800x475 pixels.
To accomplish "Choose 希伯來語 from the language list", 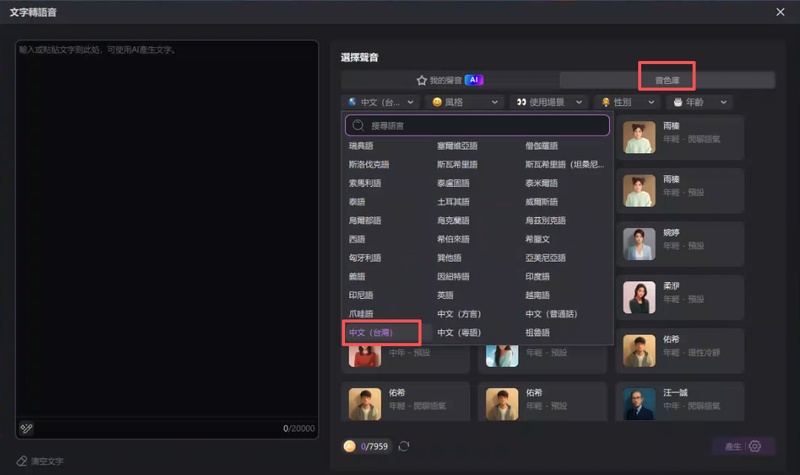I will click(x=453, y=239).
